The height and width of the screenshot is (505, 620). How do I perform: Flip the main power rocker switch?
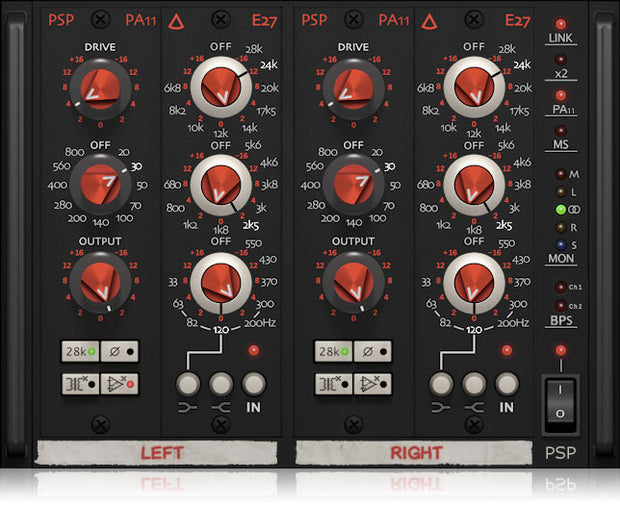560,403
